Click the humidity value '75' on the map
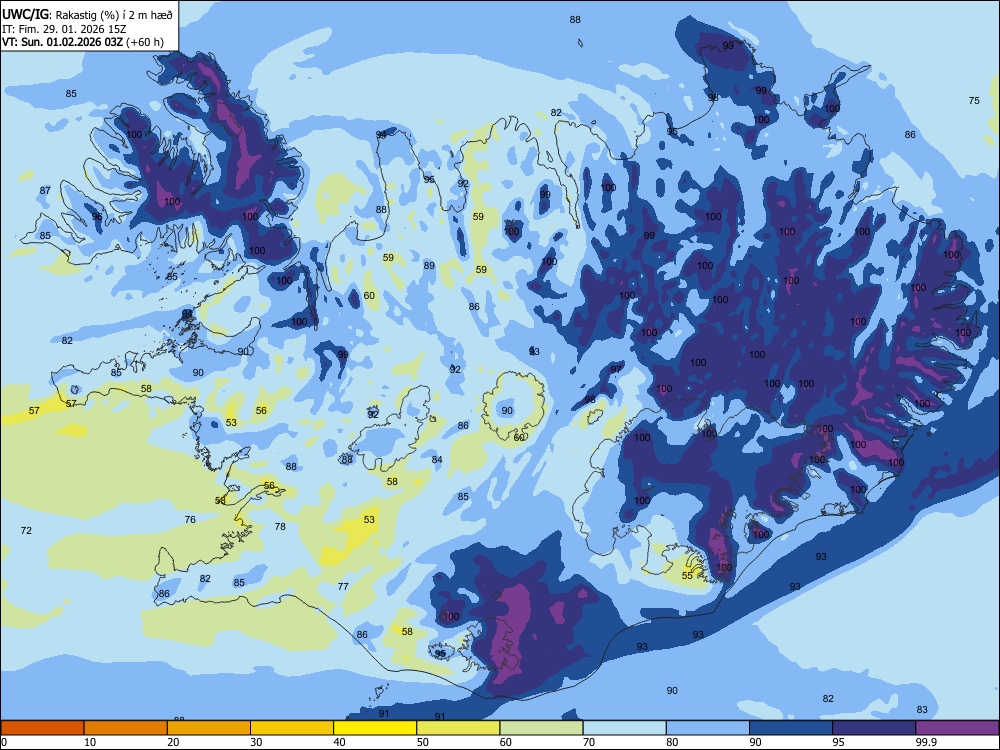Screen dimensions: 1000x750 coord(974,101)
